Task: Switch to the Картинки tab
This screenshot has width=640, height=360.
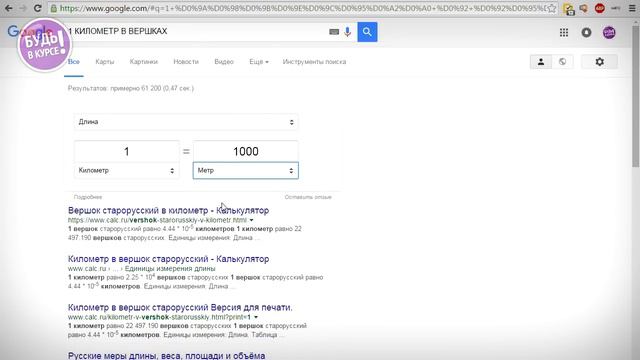Action: pyautogui.click(x=144, y=62)
